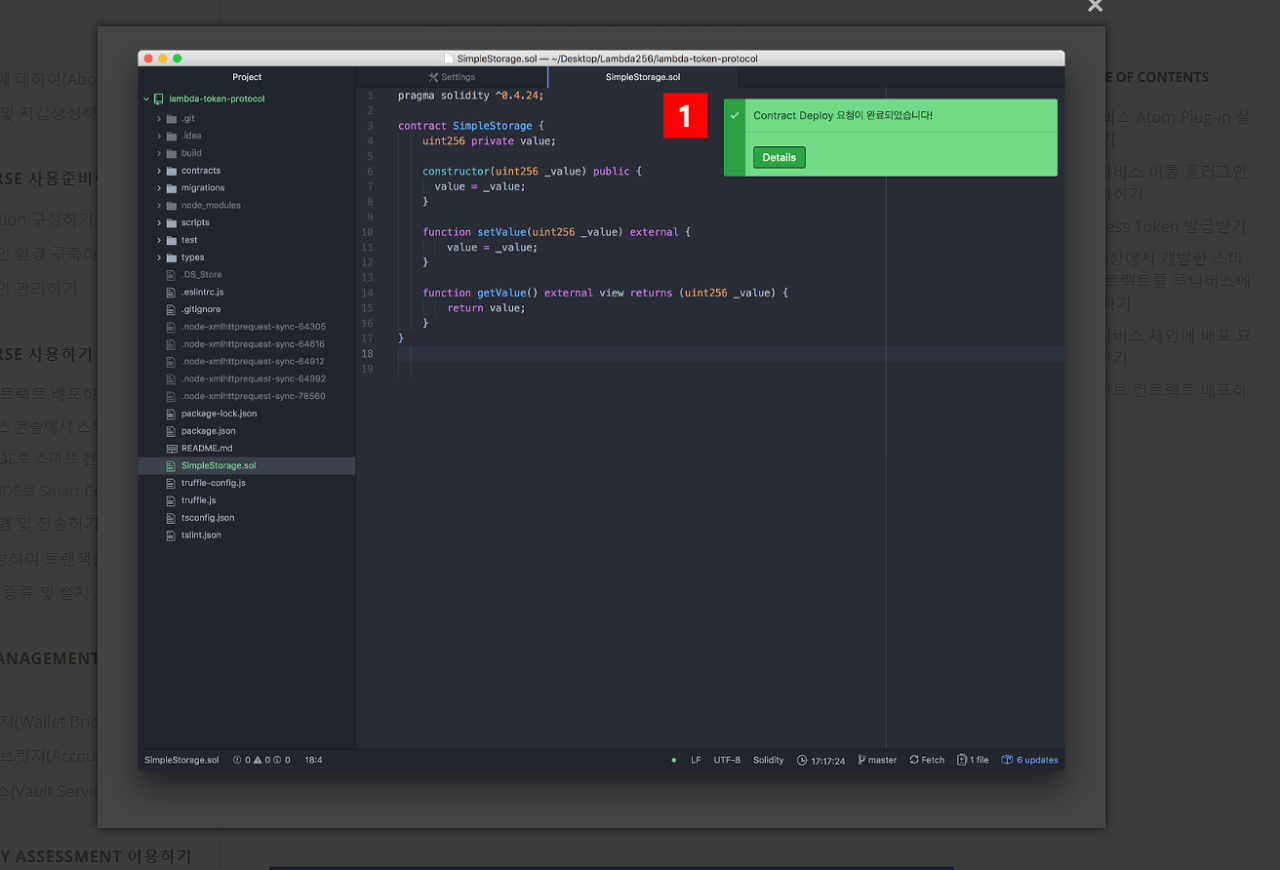Image resolution: width=1280 pixels, height=870 pixels.
Task: Click the 6 updates package icon
Action: click(1007, 760)
